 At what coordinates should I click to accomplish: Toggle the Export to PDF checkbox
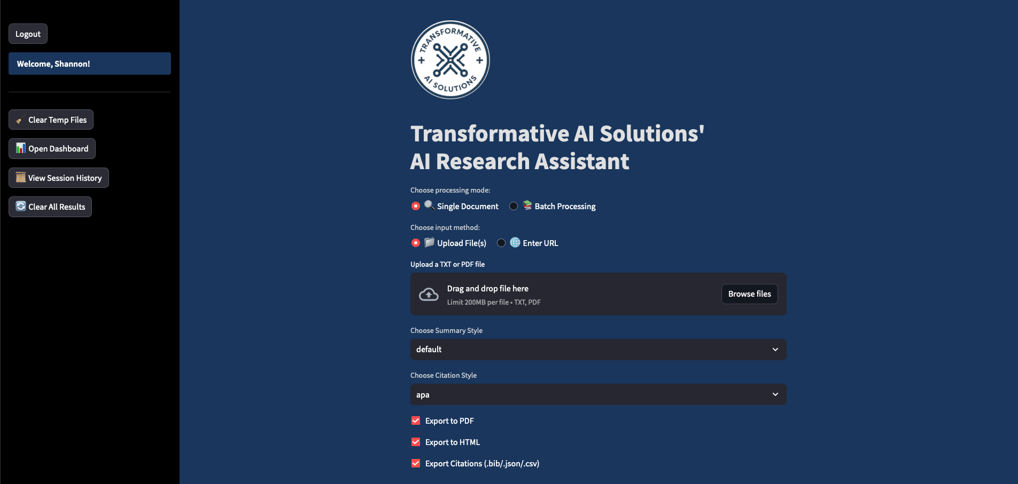pyautogui.click(x=416, y=420)
